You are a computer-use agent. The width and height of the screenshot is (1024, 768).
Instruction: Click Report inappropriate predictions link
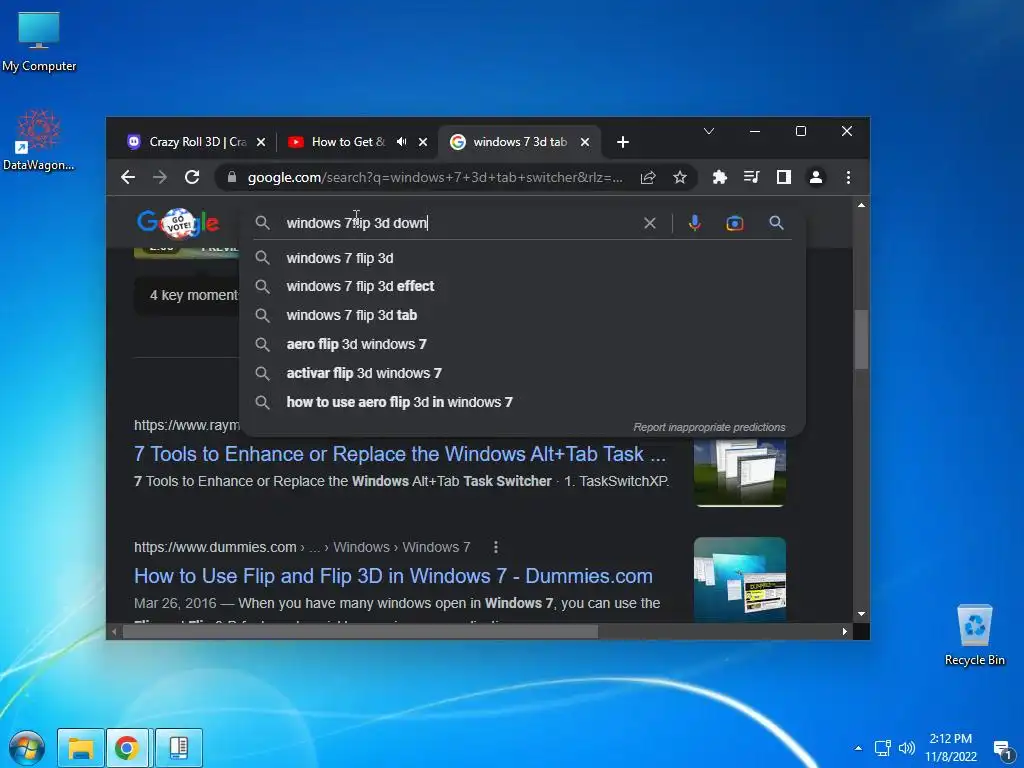(x=709, y=427)
